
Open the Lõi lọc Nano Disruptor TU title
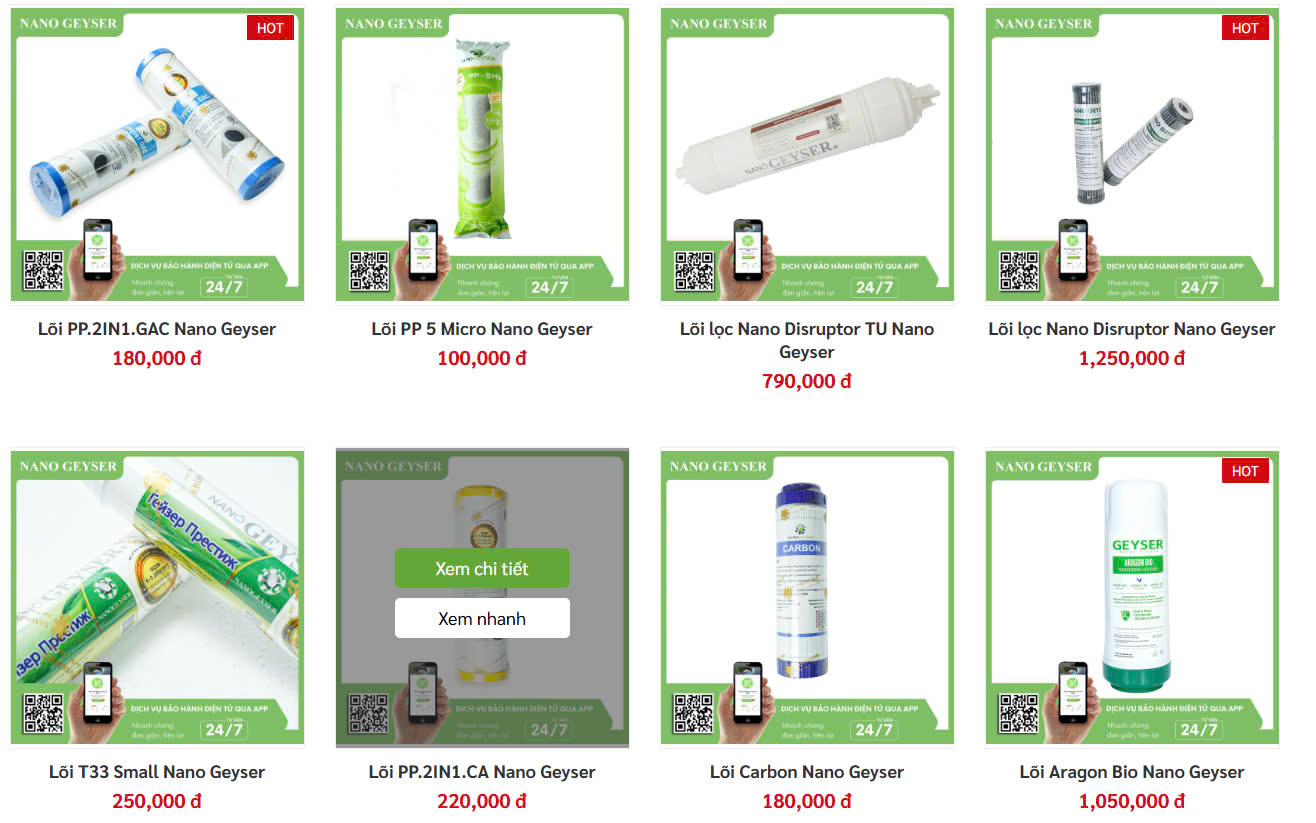click(x=807, y=340)
